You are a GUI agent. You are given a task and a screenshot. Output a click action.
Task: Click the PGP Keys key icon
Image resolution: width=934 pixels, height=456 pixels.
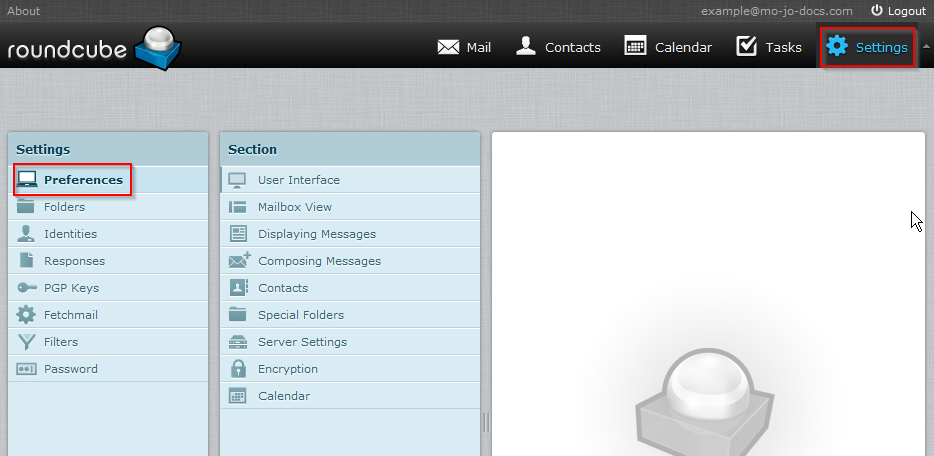pos(27,288)
